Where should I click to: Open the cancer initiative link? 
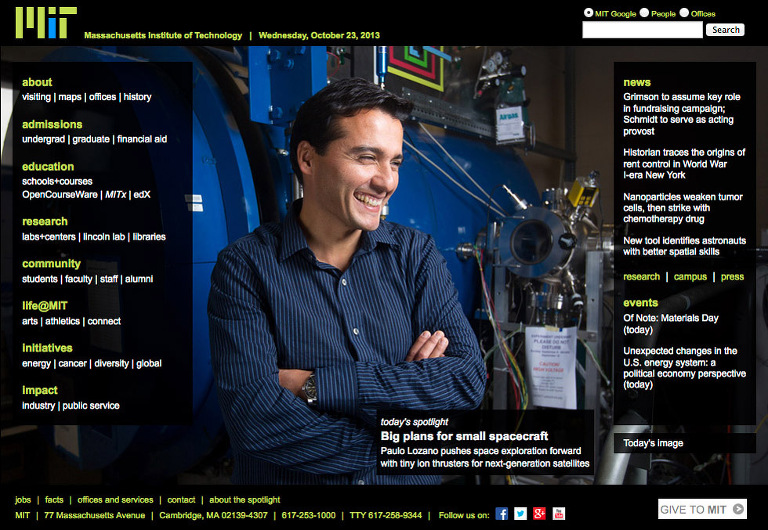coord(72,363)
